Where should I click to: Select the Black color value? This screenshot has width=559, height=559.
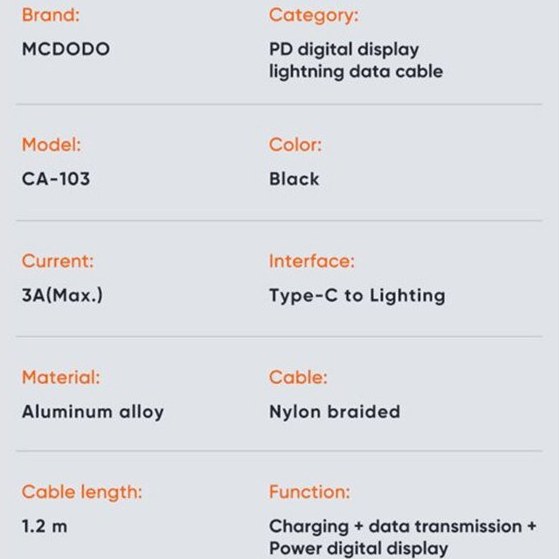294,179
